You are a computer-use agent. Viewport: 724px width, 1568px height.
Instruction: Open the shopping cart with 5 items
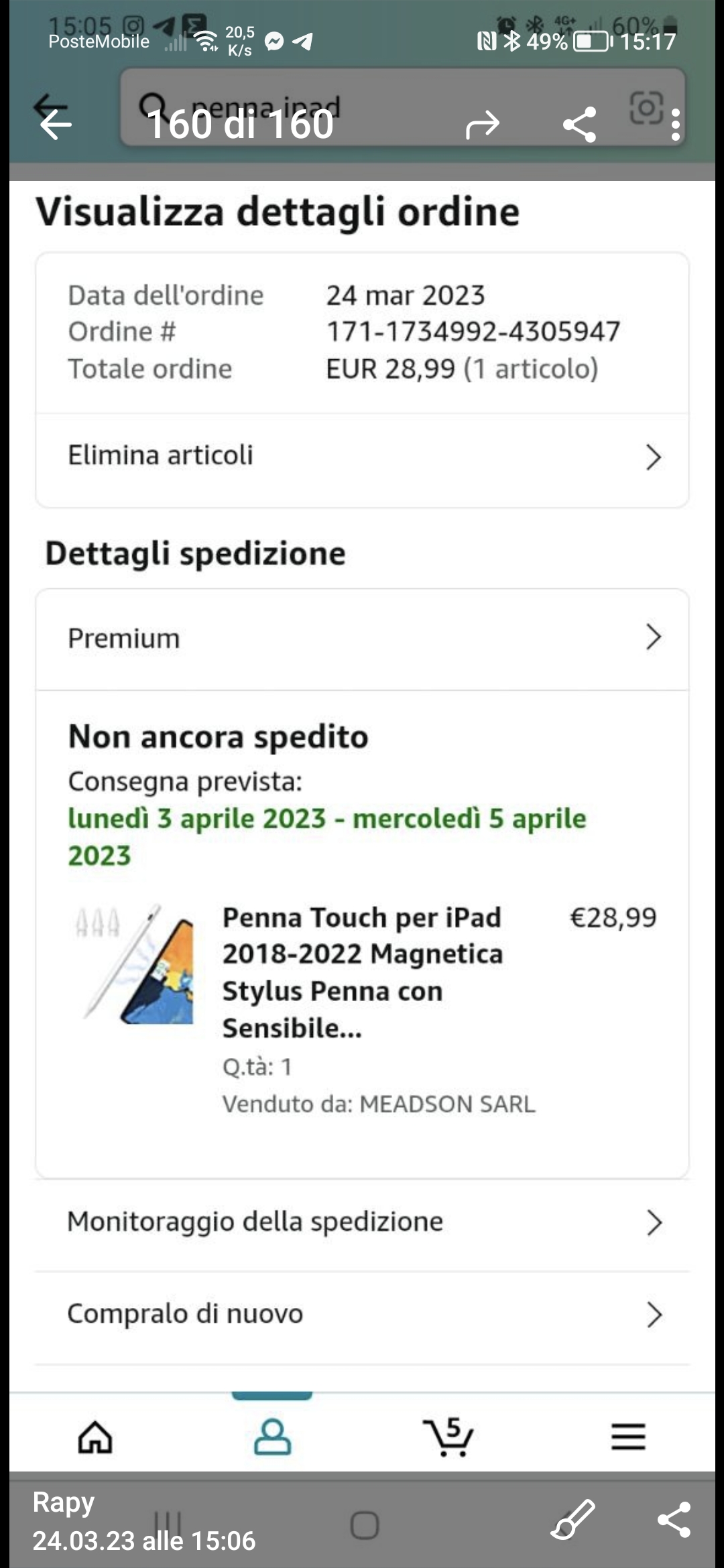point(448,1437)
